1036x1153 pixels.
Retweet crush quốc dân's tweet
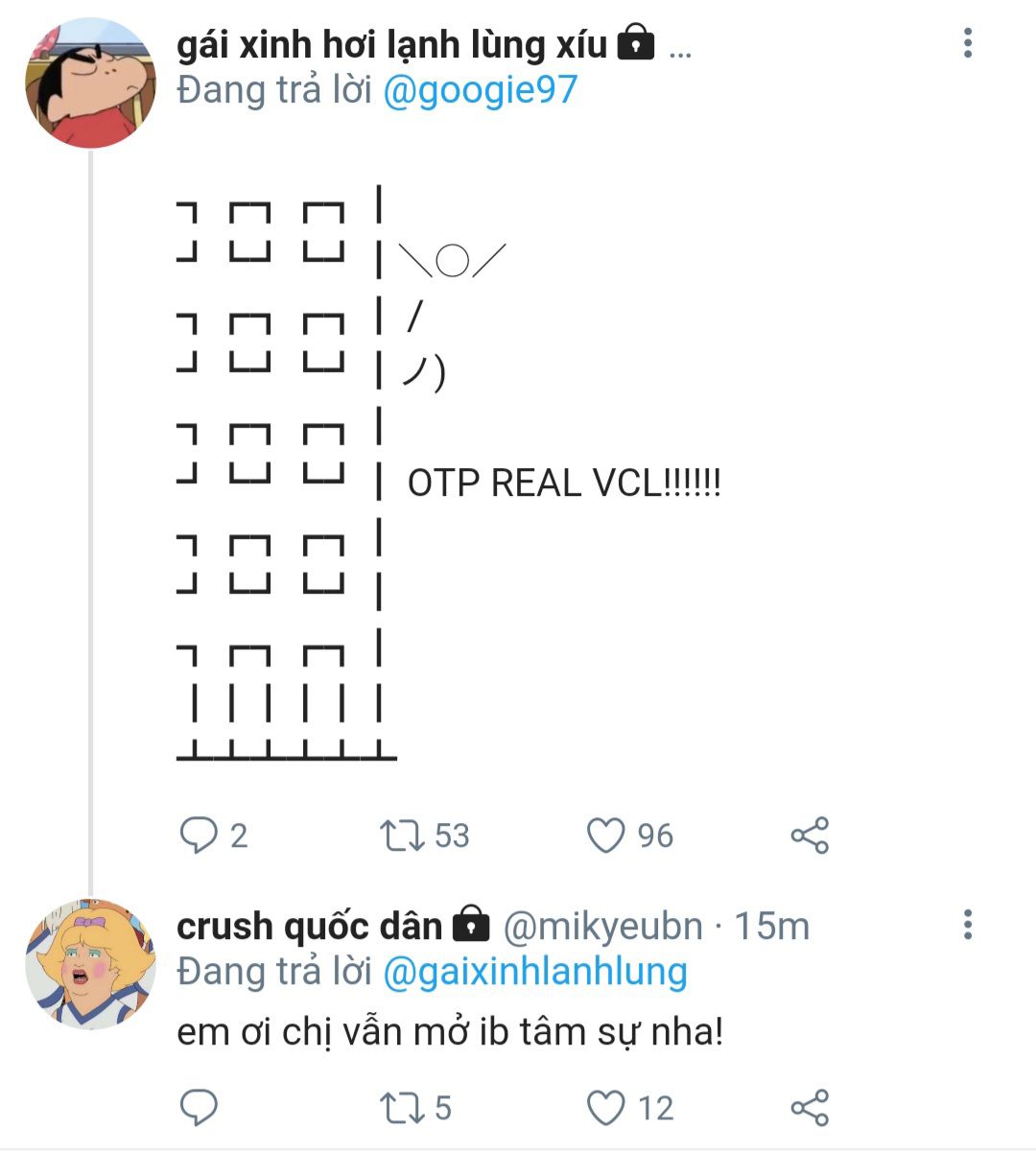point(402,1108)
